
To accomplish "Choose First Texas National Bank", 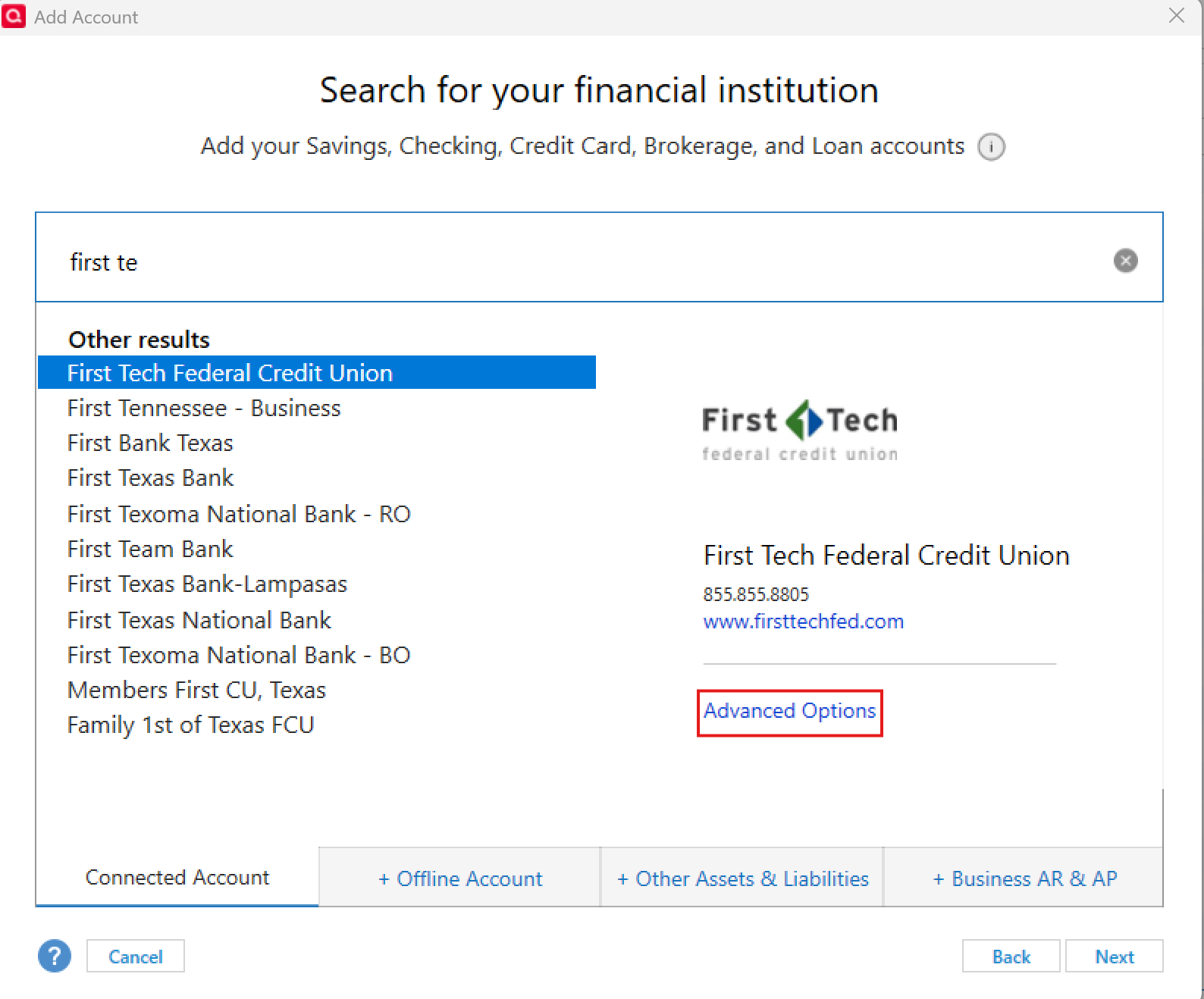I will point(199,620).
